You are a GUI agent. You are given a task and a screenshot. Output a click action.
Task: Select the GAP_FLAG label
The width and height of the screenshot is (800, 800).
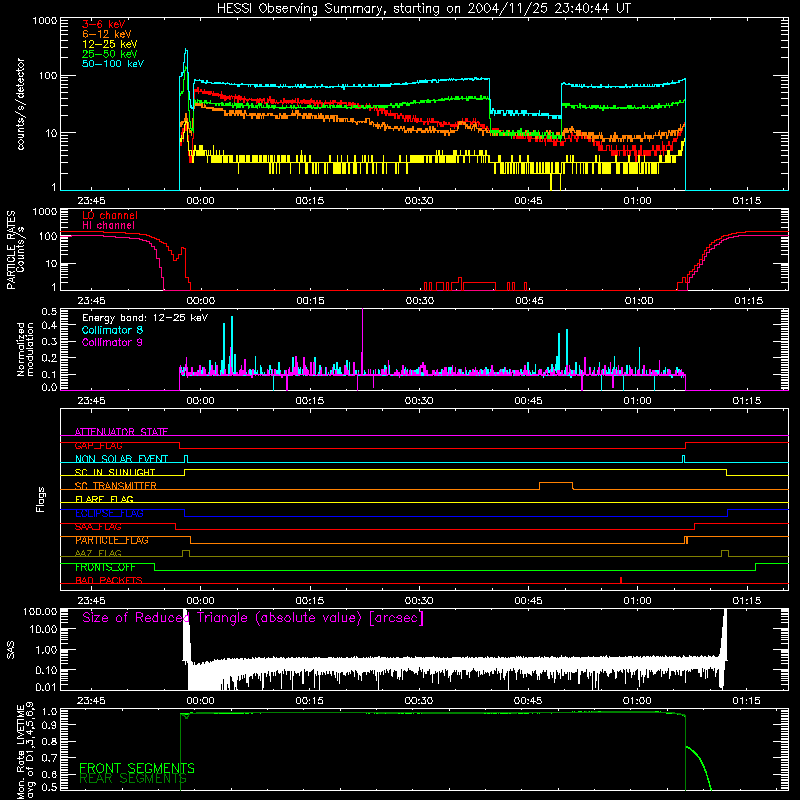point(98,445)
